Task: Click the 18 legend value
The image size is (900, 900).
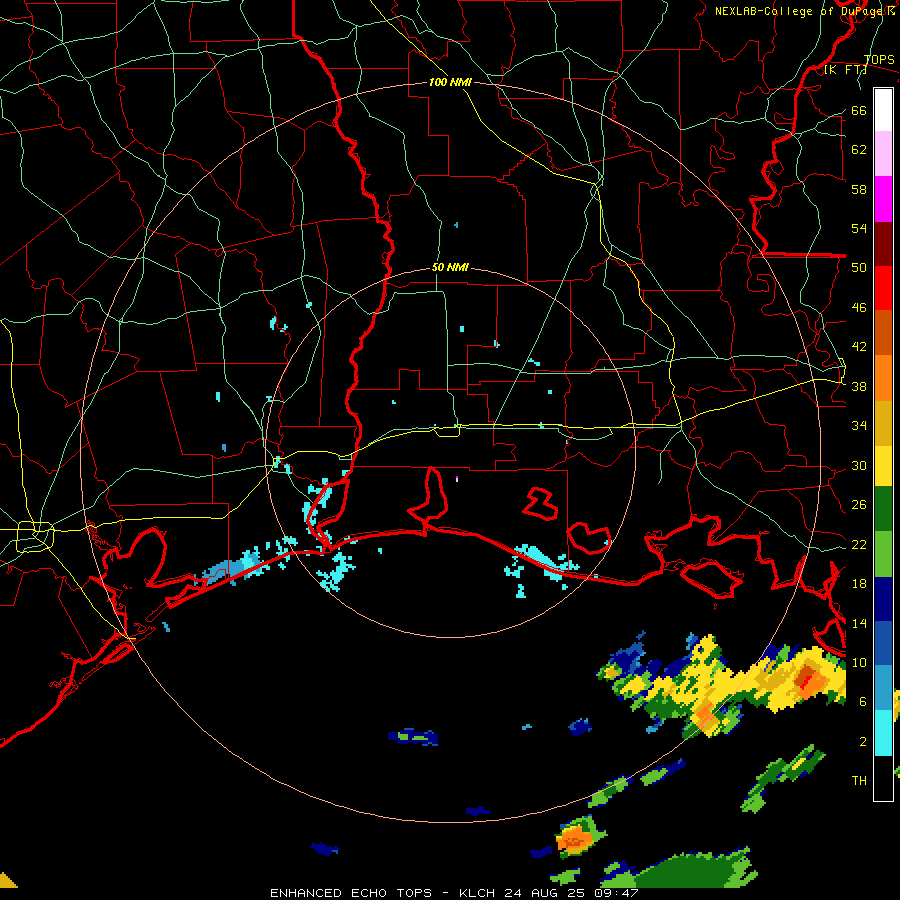Action: pos(859,584)
